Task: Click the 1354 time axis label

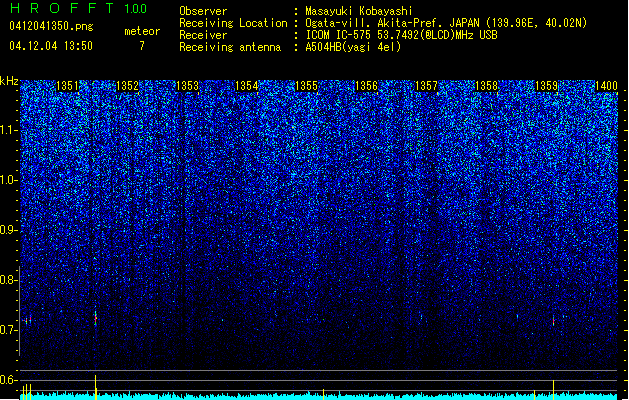Action: point(246,86)
